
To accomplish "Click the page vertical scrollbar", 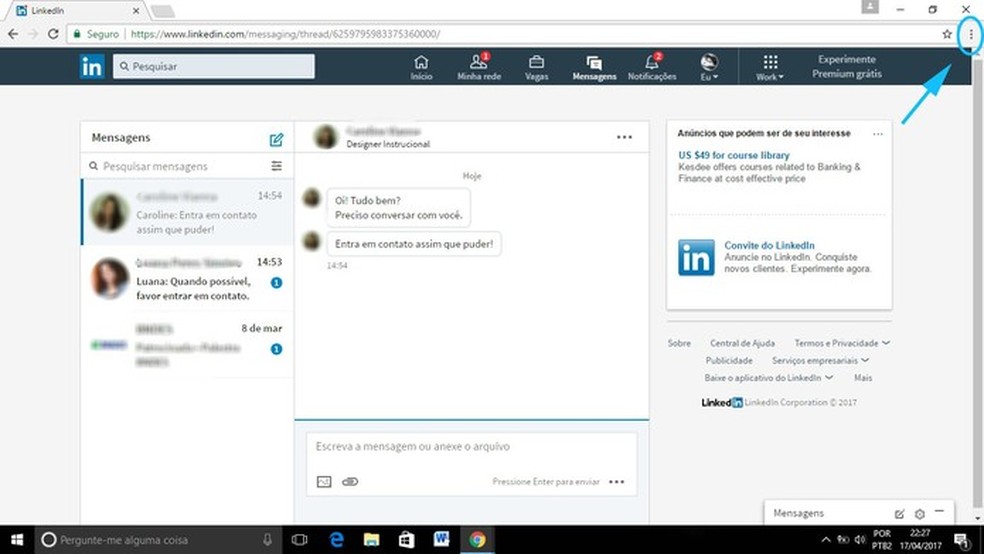I will pyautogui.click(x=978, y=285).
